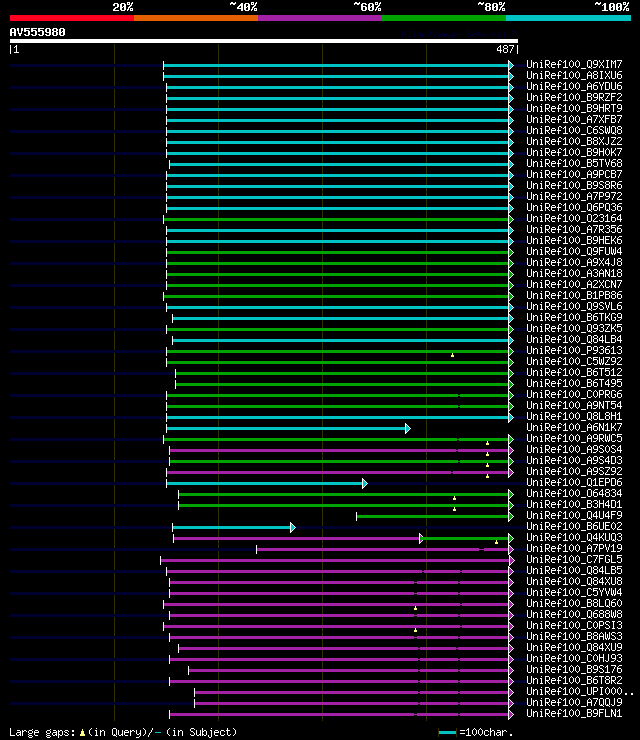The image size is (640, 740).
Task: Select the UniRef100_A7QQJ9 label
Action: [574, 703]
